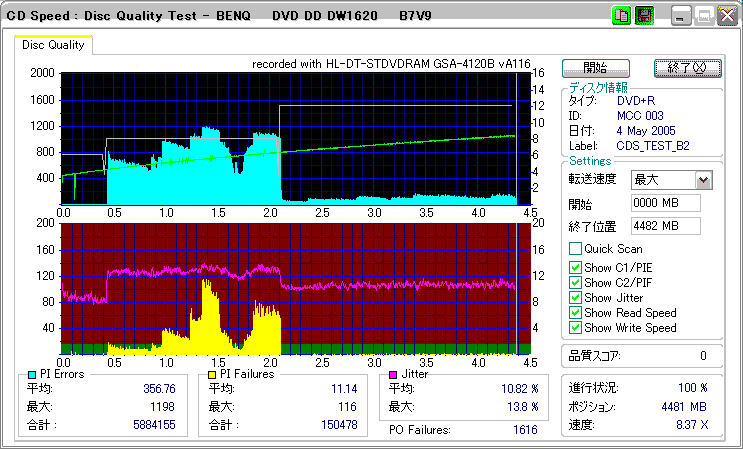Screen dimensions: 743x449
Task: Select the PO Failures value 1616
Action: 526,430
